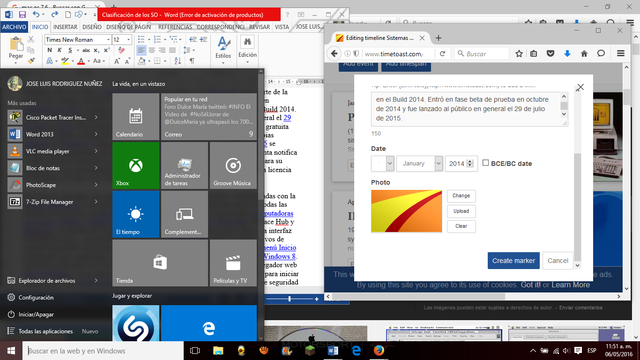The image size is (640, 360).
Task: Click Firefox back arrow button
Action: pos(334,53)
